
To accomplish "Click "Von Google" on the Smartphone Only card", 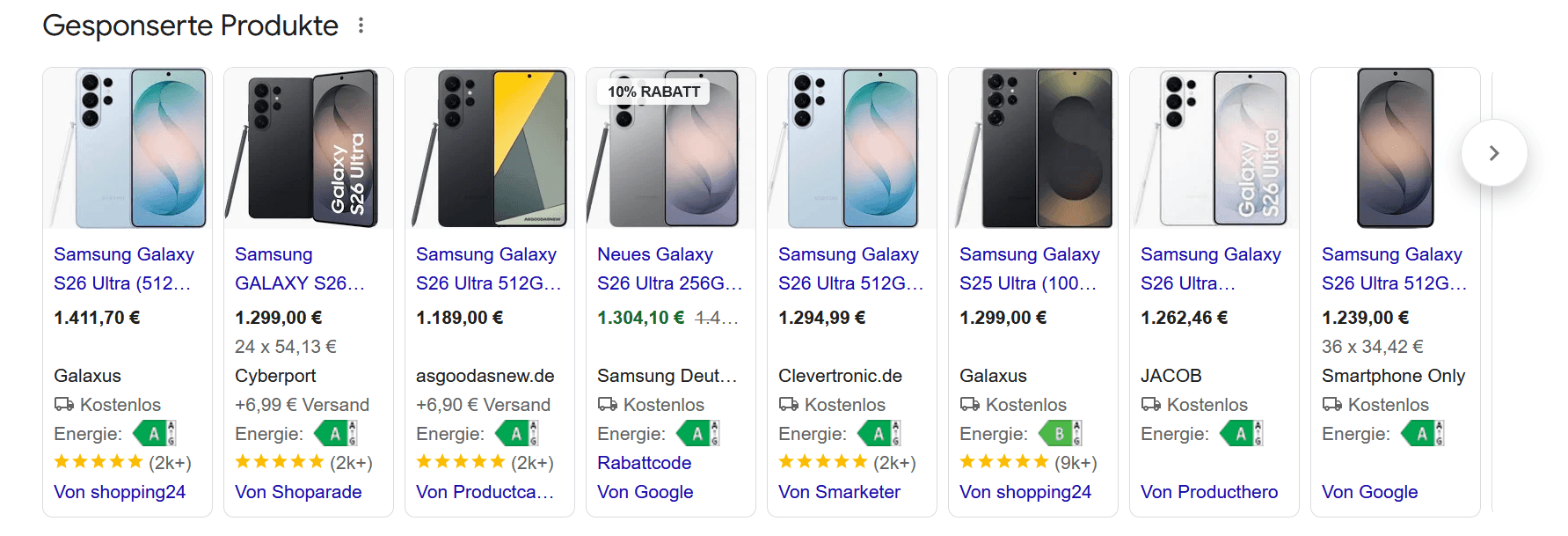I will pos(1369,492).
